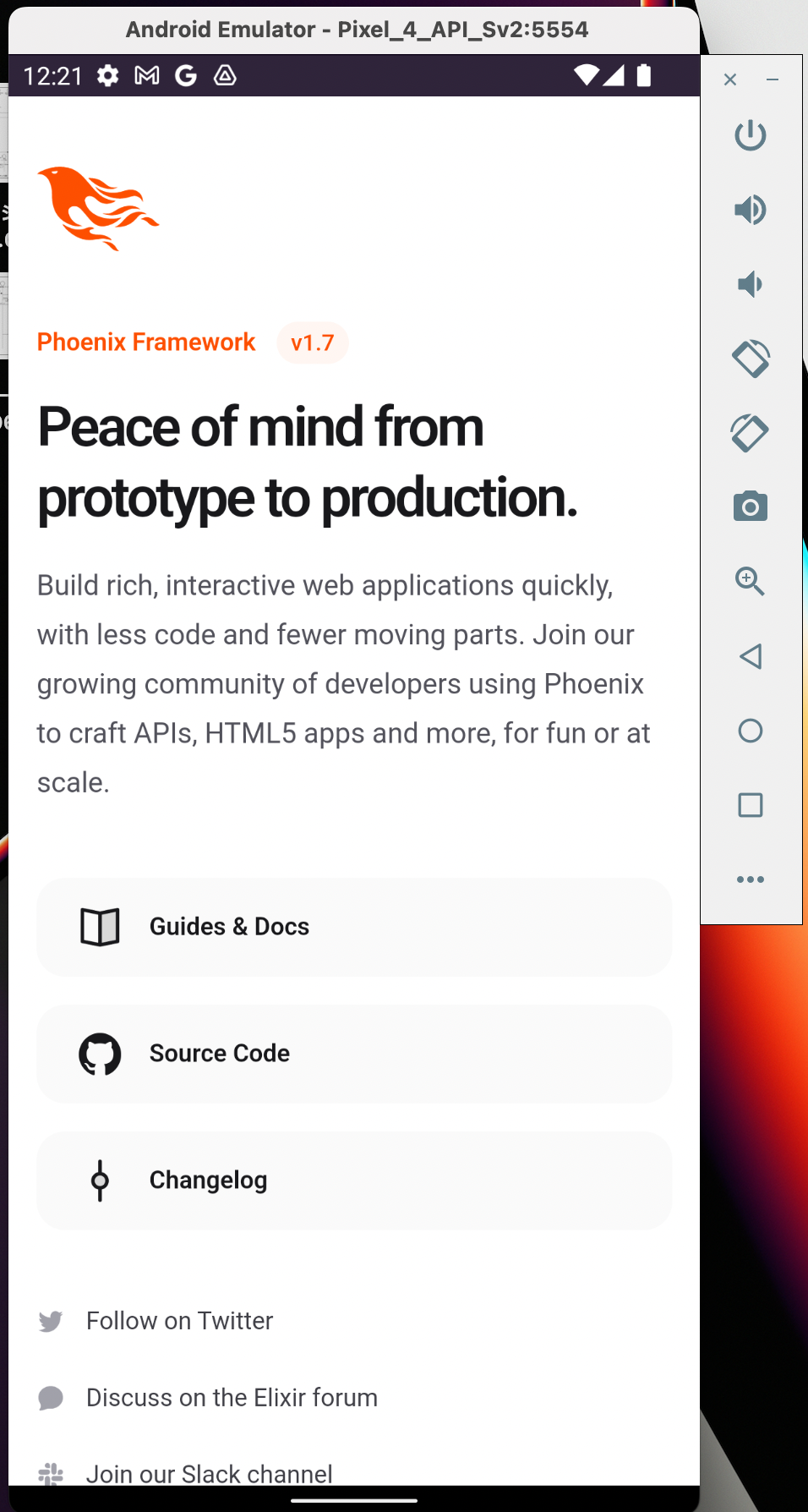Take a screenshot with the camera icon
808x1512 pixels.
pos(750,507)
